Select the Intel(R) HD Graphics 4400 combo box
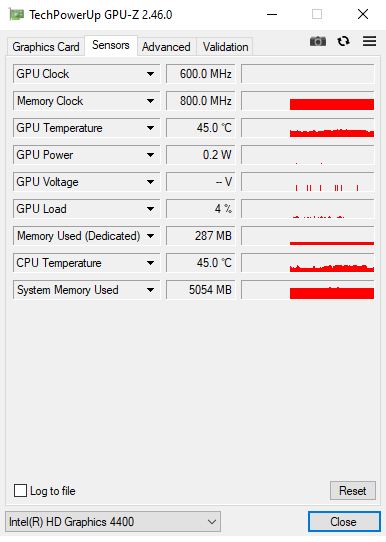The image size is (386, 542). (x=113, y=522)
